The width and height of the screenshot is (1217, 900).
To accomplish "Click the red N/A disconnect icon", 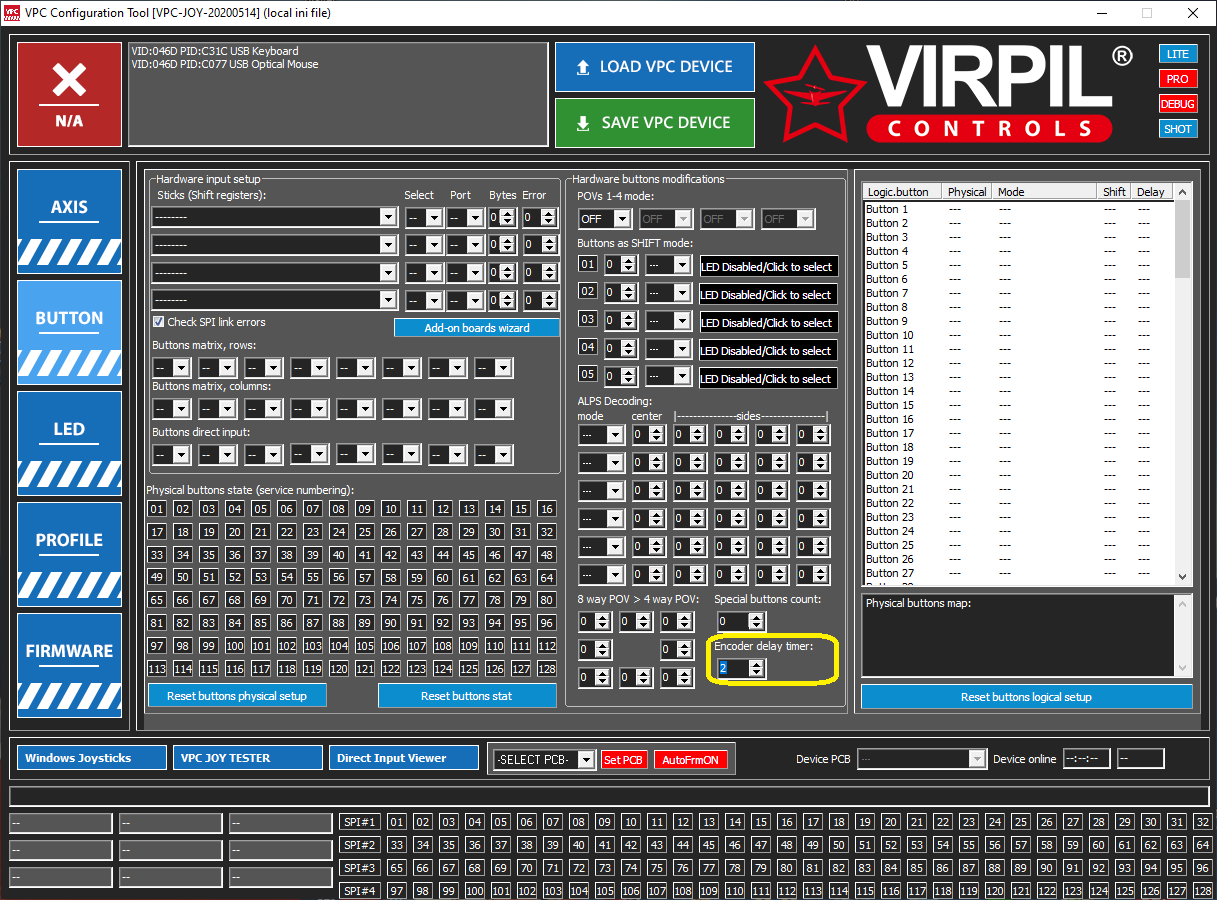I will pyautogui.click(x=69, y=94).
